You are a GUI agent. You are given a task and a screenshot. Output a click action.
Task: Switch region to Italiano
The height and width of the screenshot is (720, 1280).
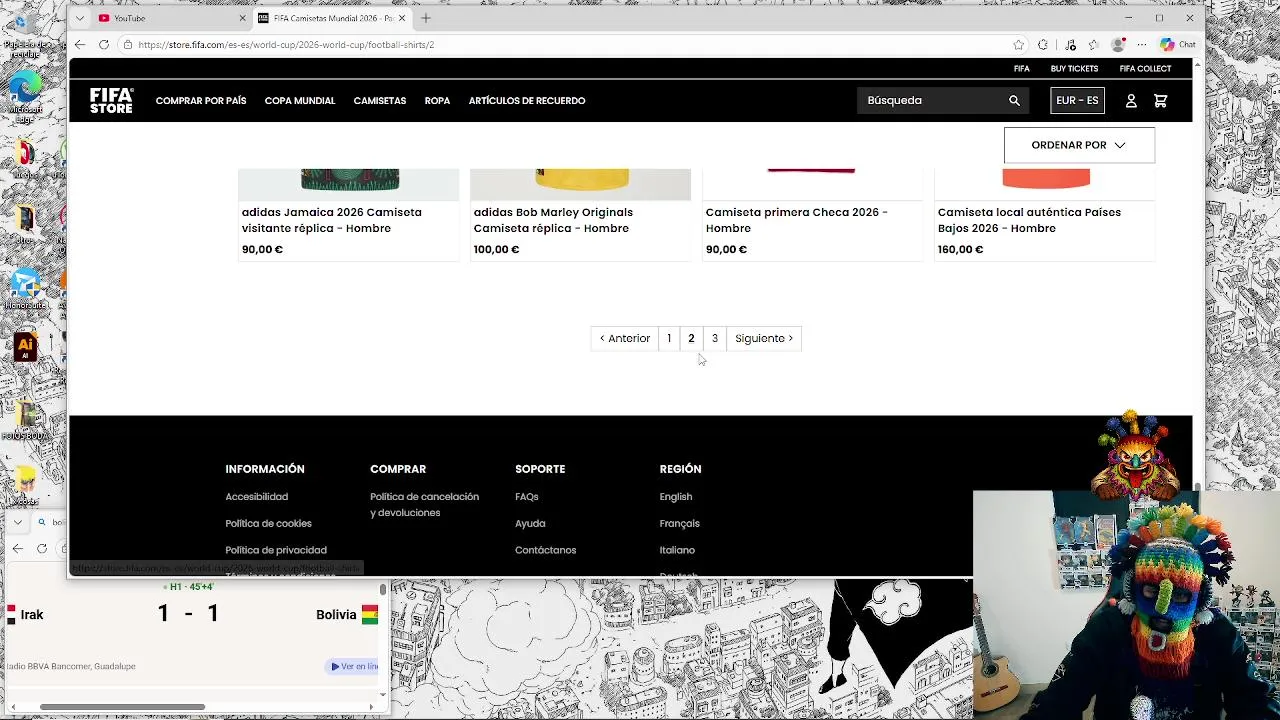[x=677, y=550]
